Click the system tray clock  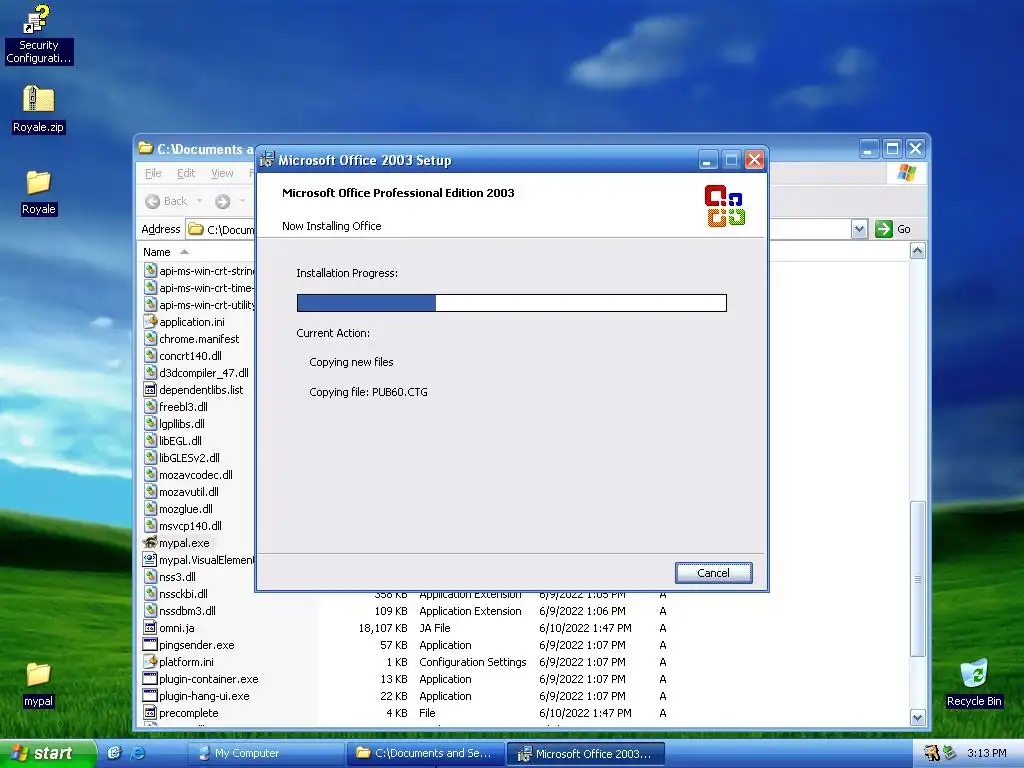click(x=986, y=753)
